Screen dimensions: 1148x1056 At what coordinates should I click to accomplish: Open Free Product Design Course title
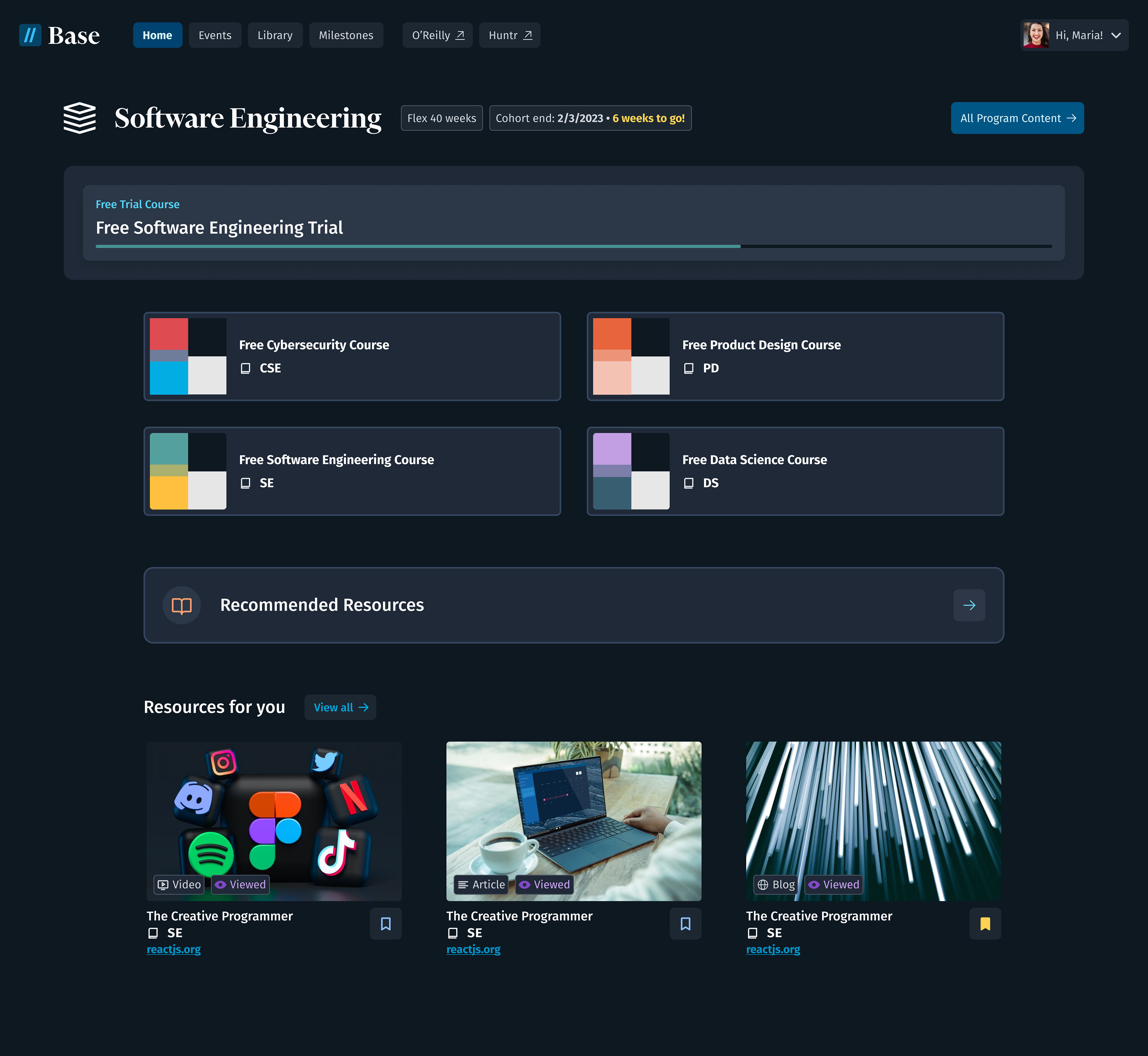(761, 345)
